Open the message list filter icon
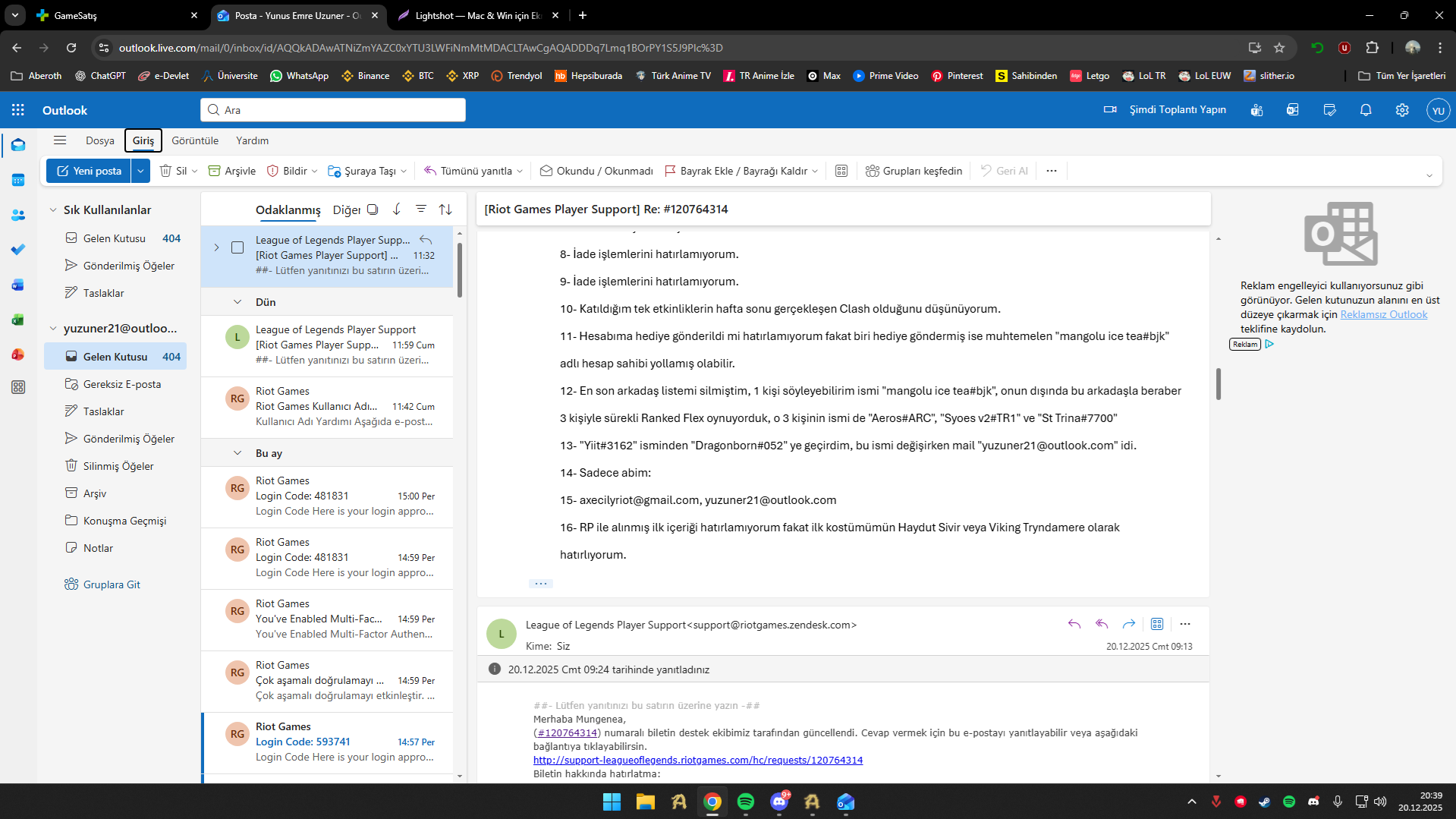This screenshot has height=819, width=1456. coord(421,209)
